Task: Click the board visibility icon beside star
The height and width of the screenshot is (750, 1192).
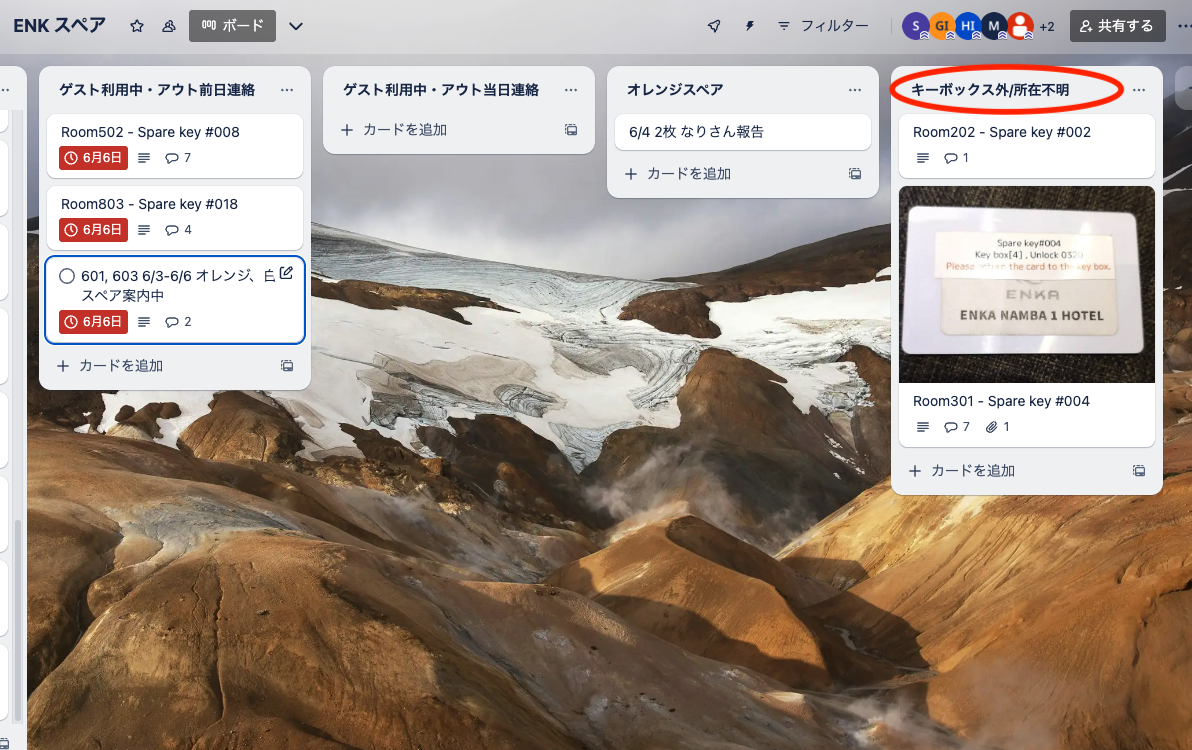Action: coord(168,26)
